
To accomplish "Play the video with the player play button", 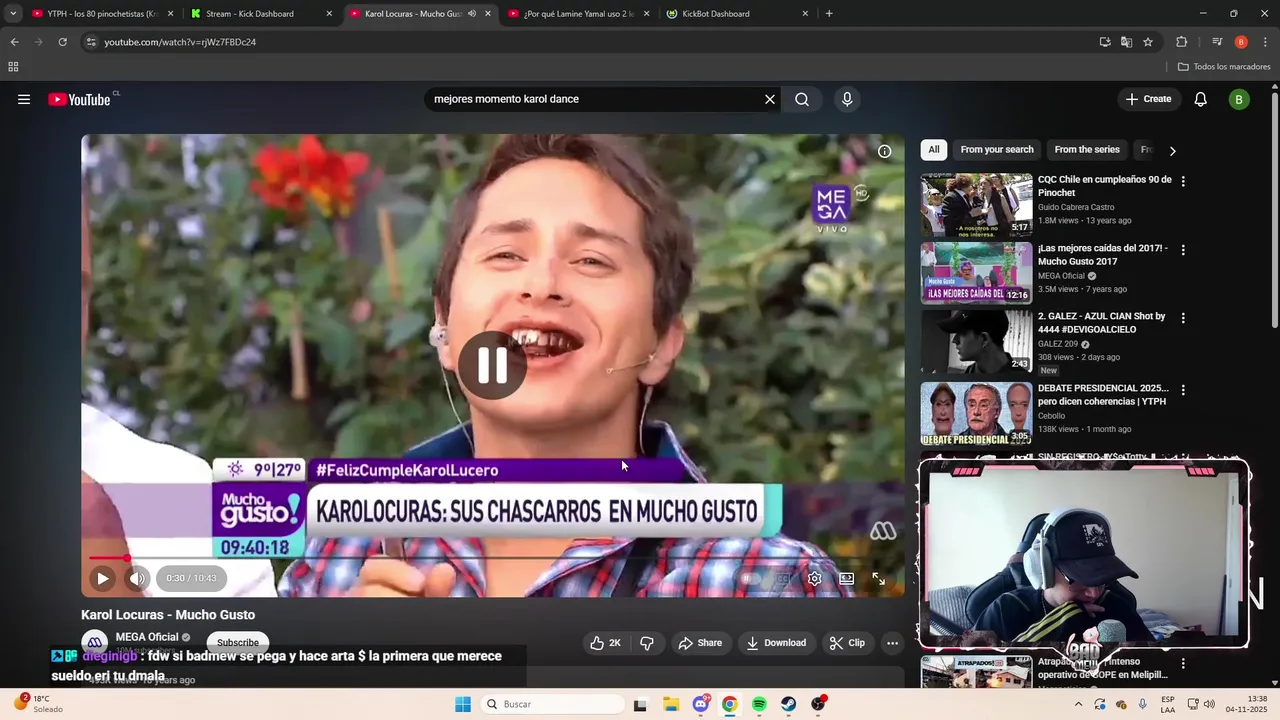I will pos(102,578).
